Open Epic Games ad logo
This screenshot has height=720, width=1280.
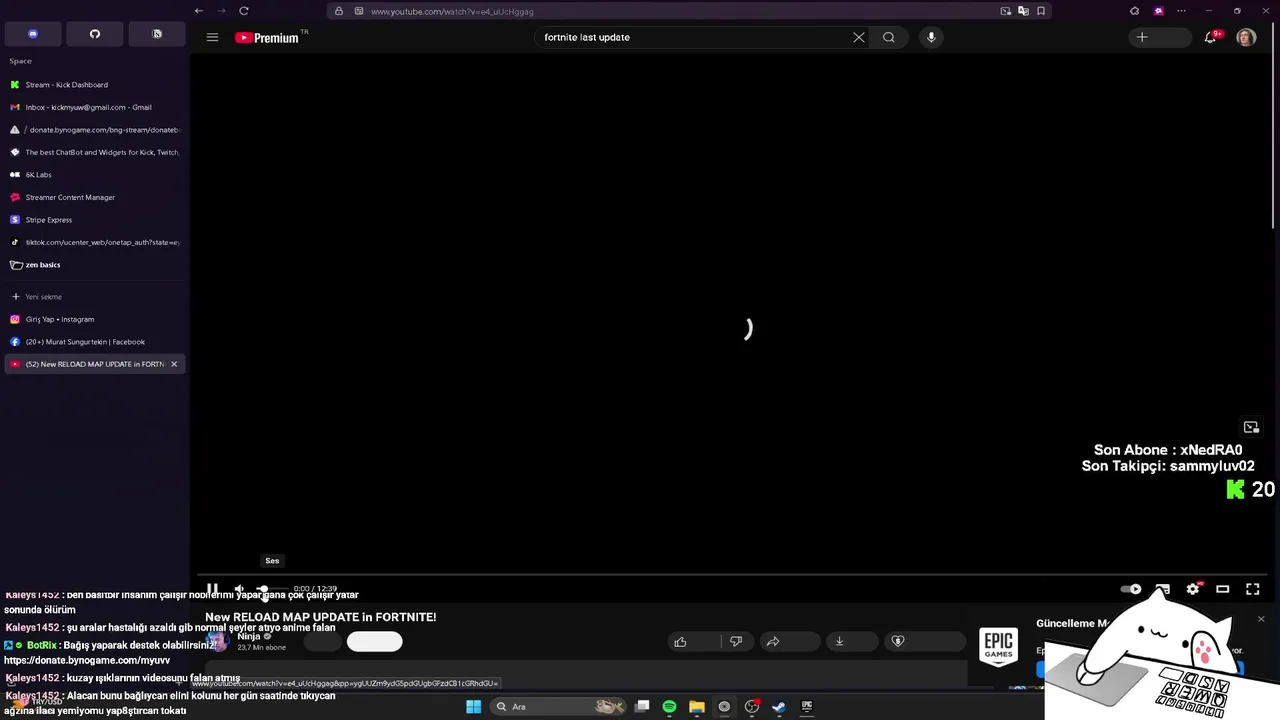click(998, 645)
